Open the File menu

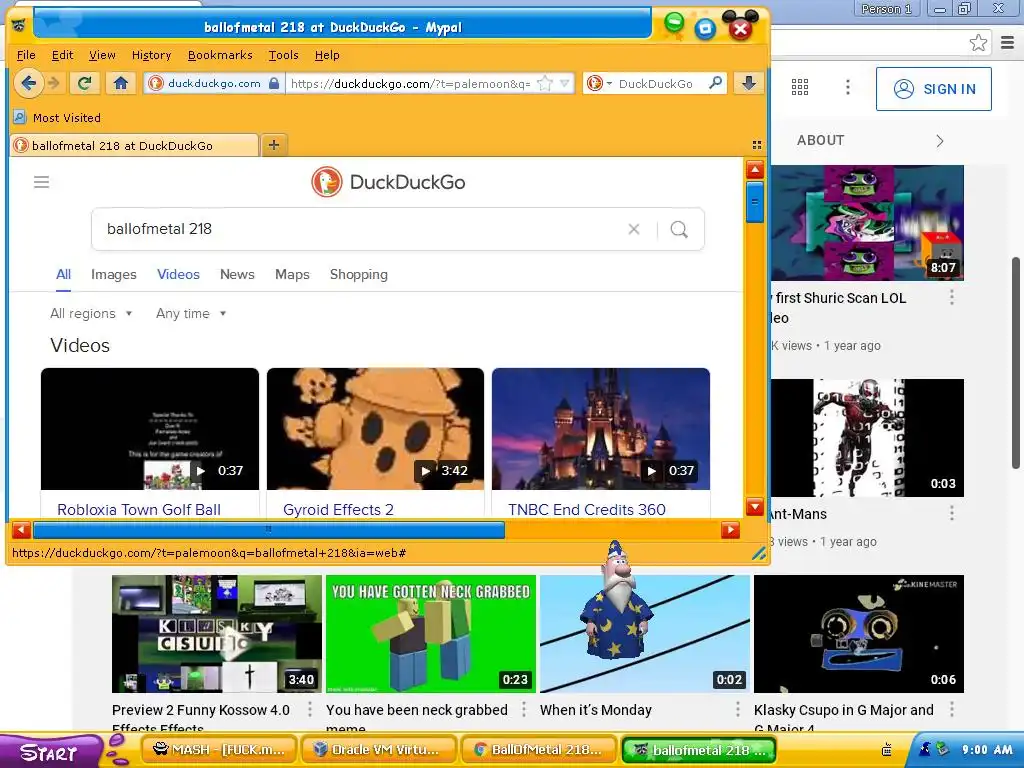pos(26,55)
